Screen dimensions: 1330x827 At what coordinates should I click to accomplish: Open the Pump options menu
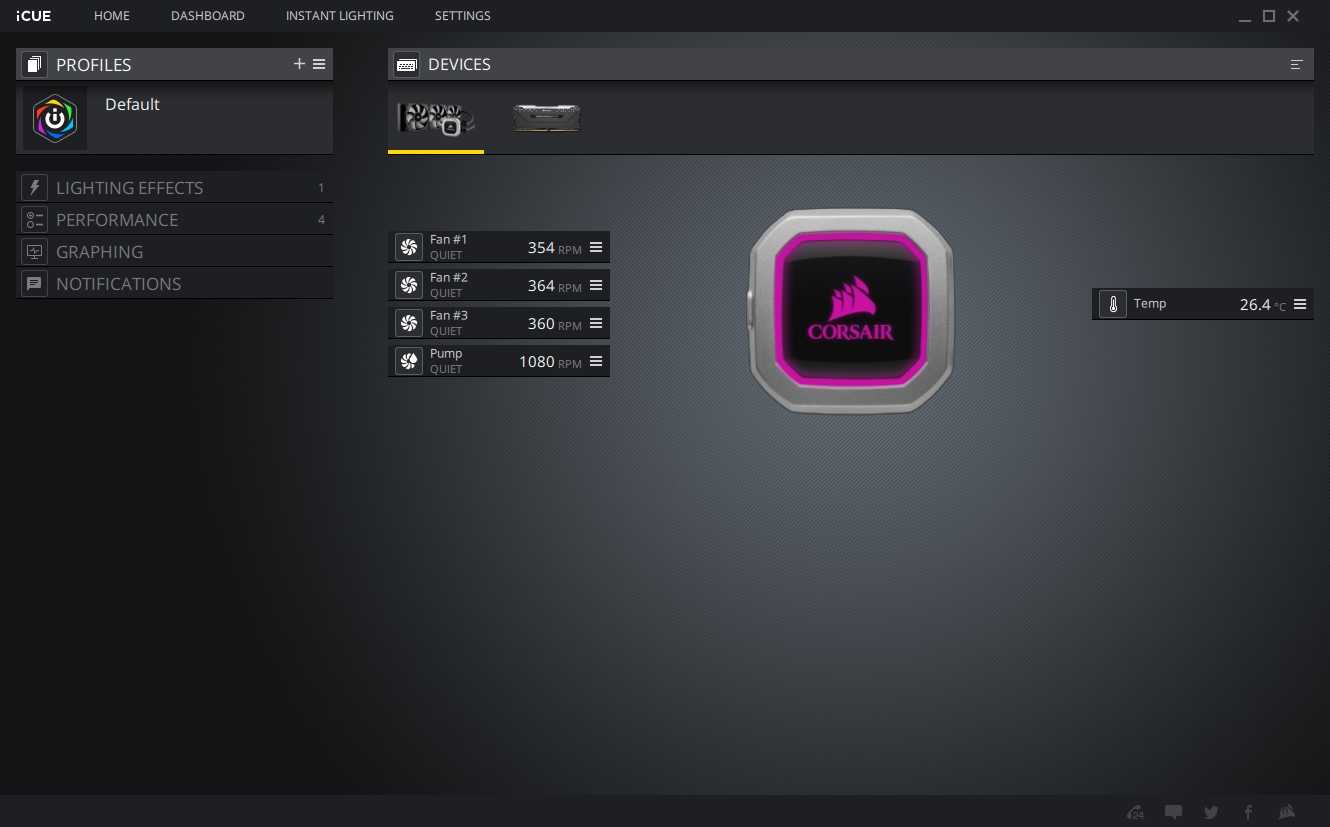(596, 361)
